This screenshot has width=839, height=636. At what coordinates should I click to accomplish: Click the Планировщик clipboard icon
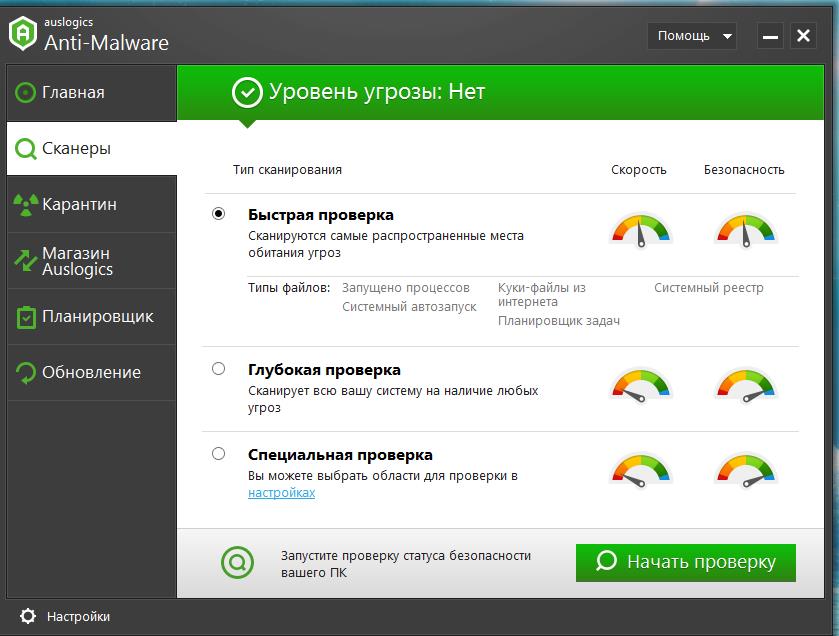click(x=26, y=317)
